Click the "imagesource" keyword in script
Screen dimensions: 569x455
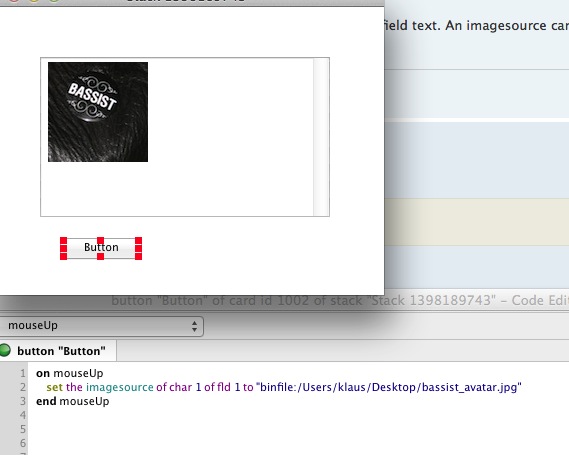(x=120, y=387)
